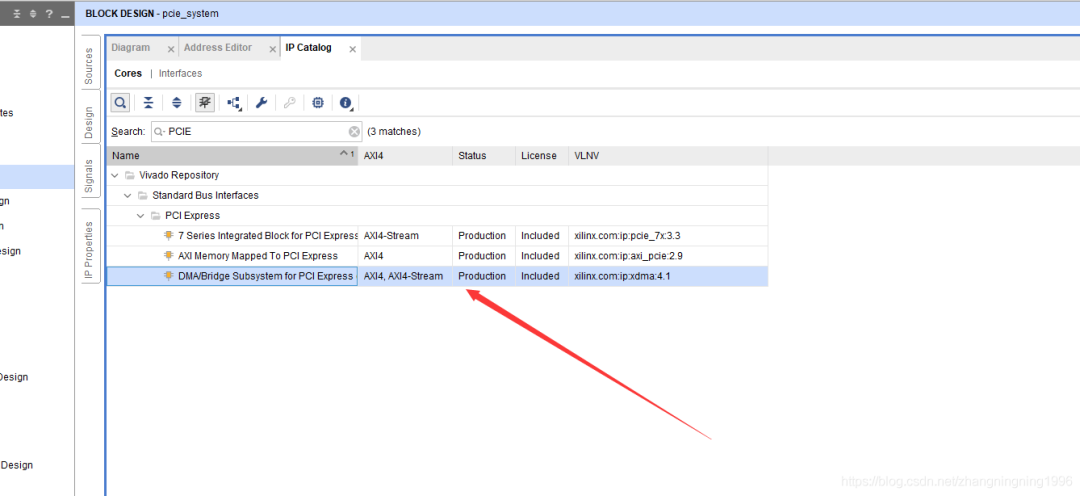Image resolution: width=1080 pixels, height=496 pixels.
Task: Open the Address Editor tab
Action: [x=217, y=48]
